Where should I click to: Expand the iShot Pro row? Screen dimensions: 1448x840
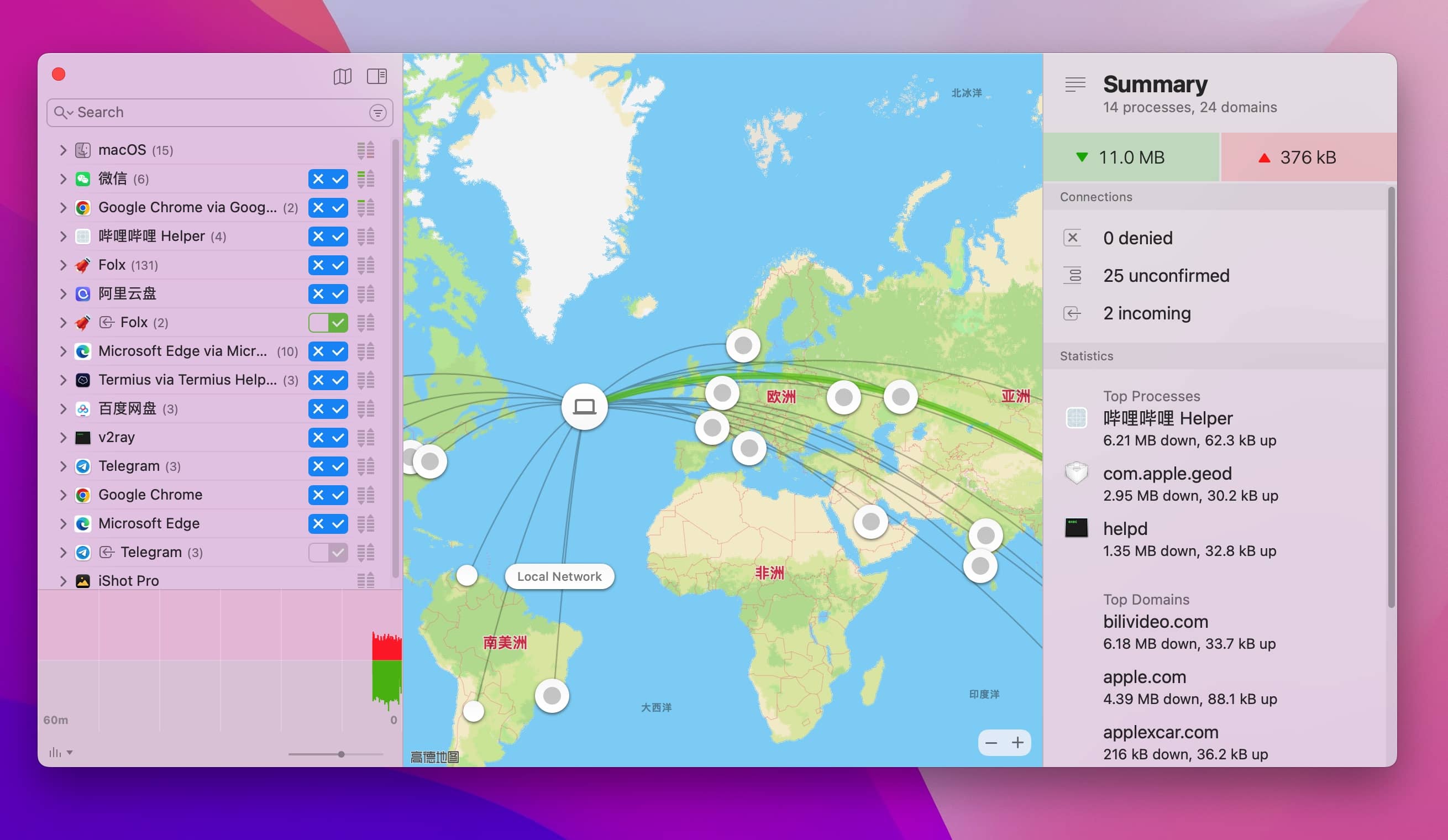(63, 581)
